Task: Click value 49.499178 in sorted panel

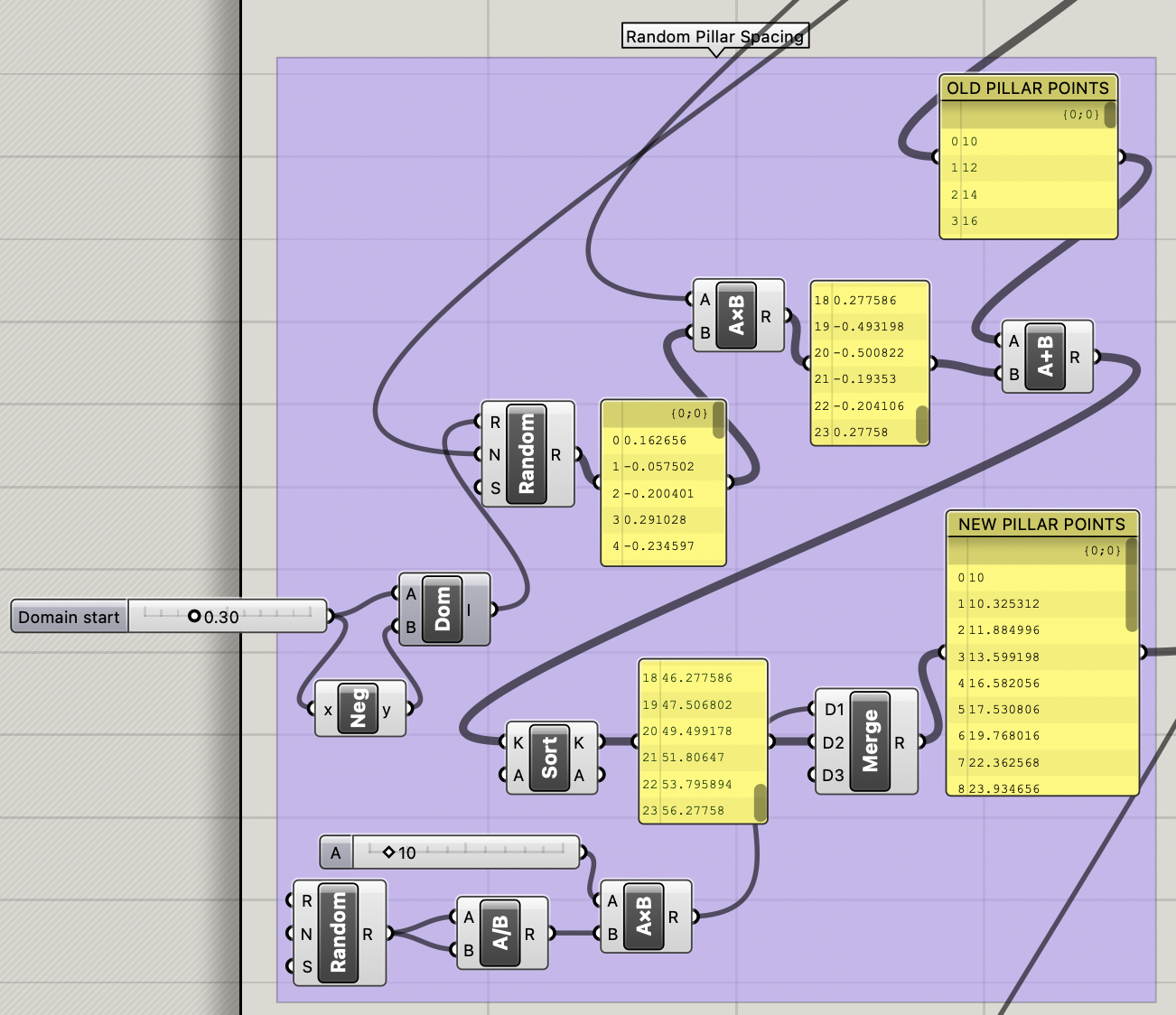Action: coord(696,731)
